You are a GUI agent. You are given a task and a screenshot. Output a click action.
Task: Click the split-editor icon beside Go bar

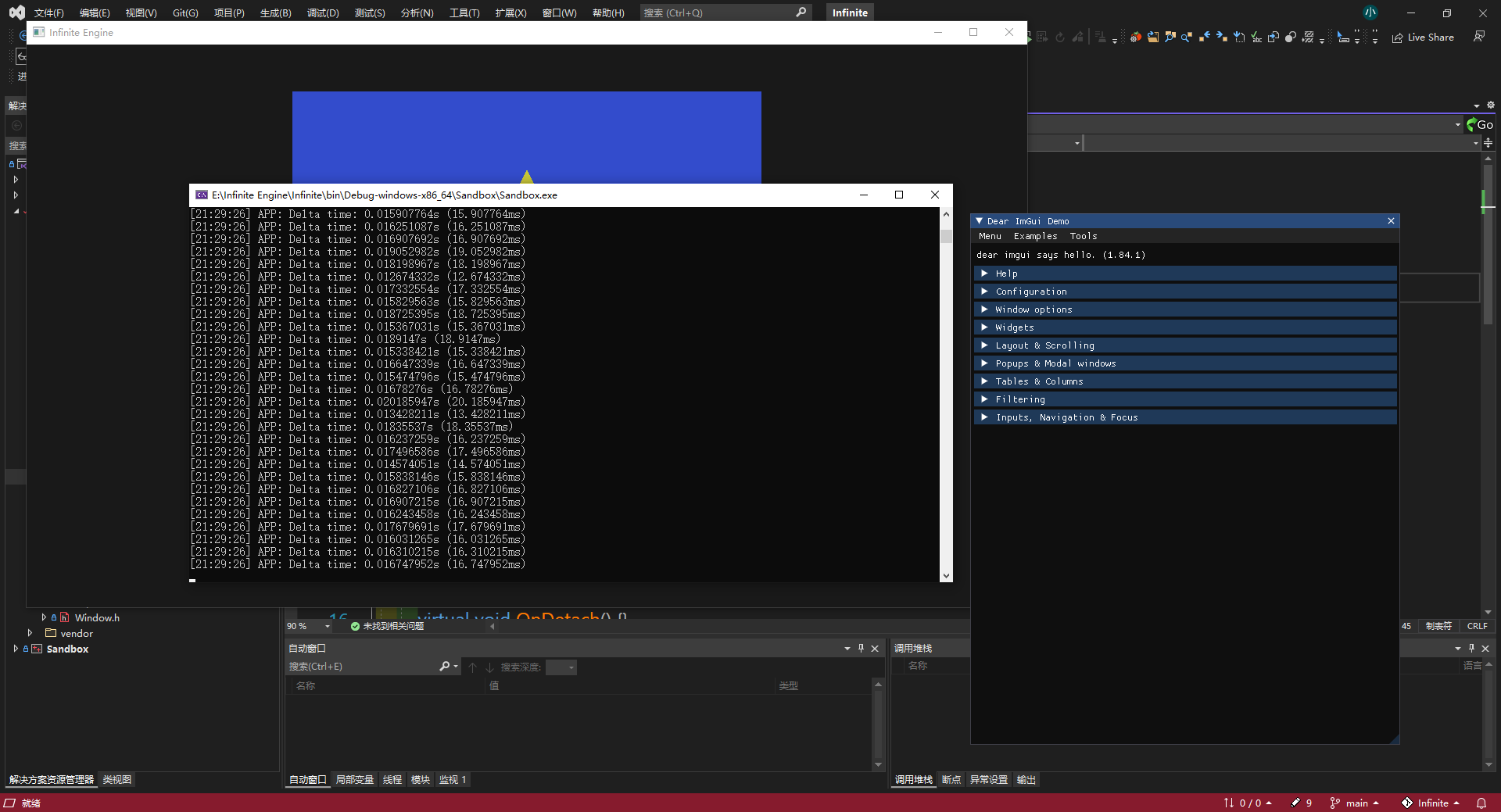(x=1488, y=143)
